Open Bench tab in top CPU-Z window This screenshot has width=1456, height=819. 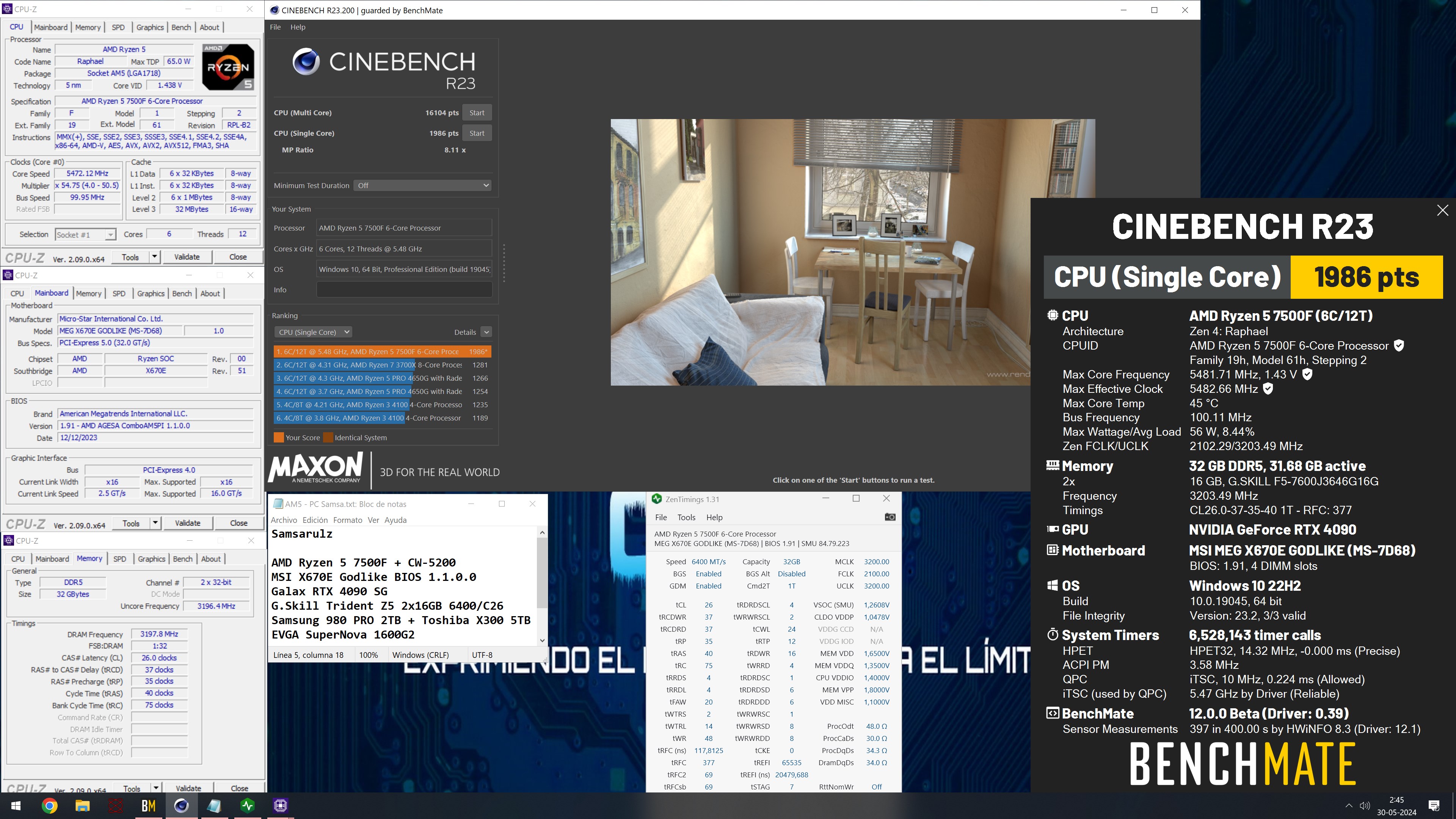pyautogui.click(x=182, y=27)
